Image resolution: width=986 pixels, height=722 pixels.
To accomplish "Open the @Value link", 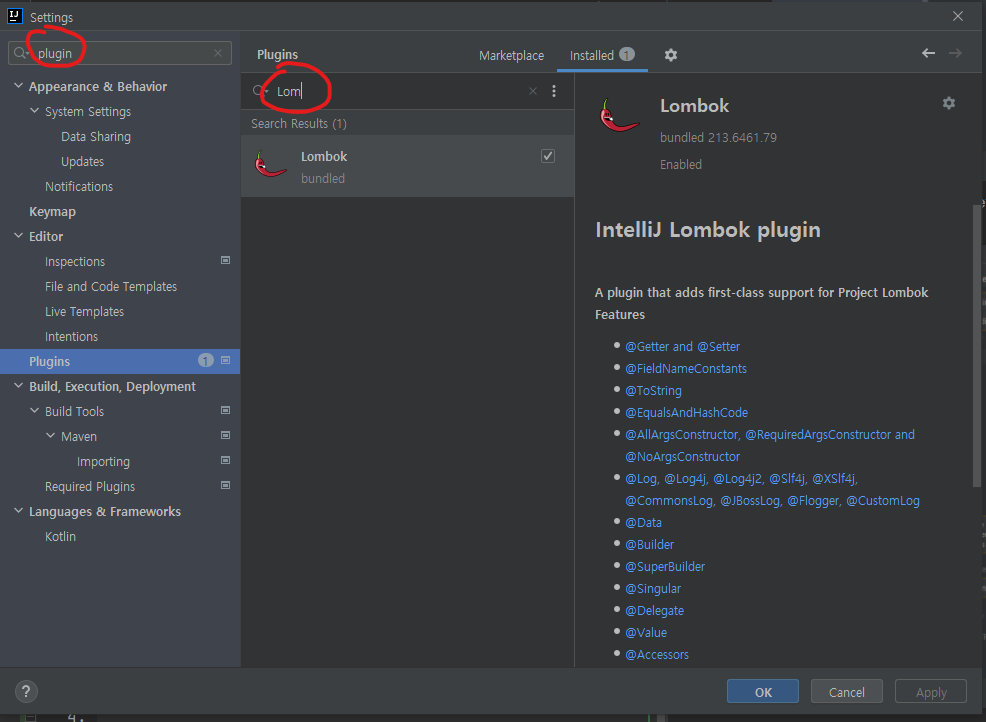I will click(x=646, y=633).
